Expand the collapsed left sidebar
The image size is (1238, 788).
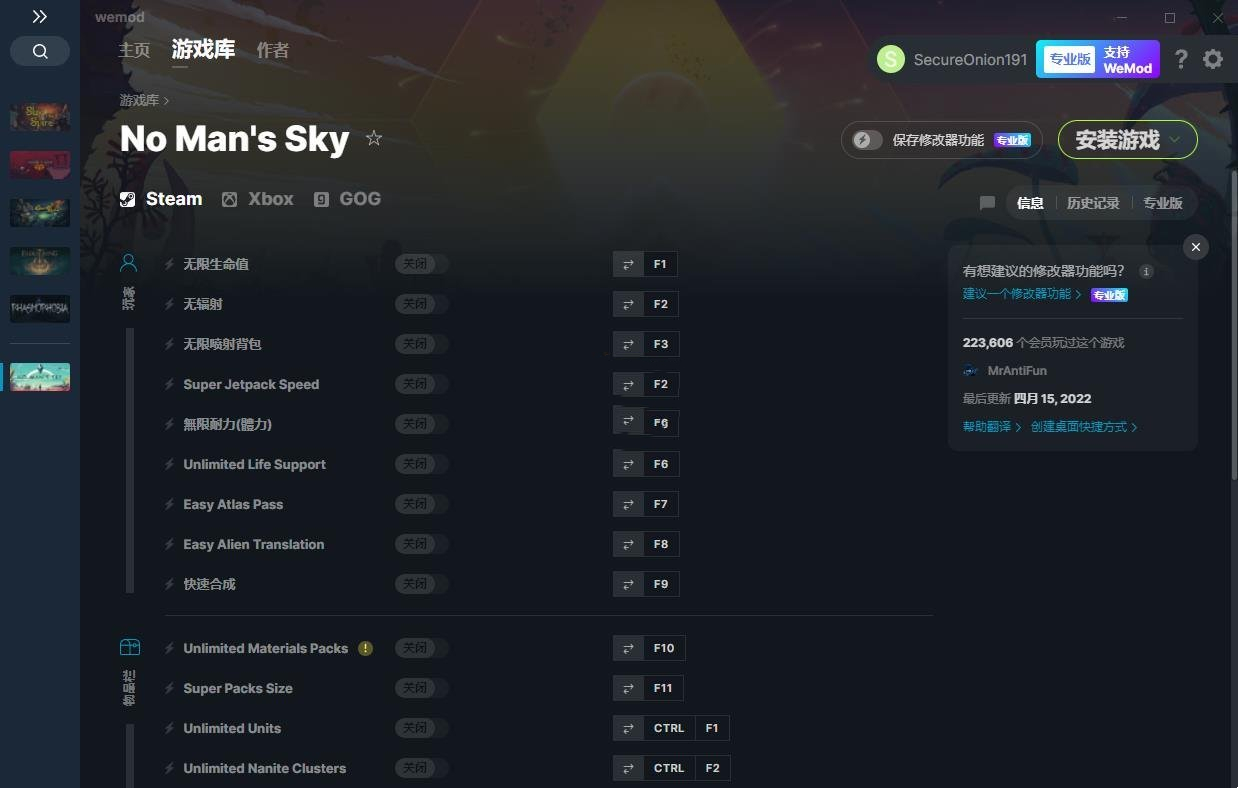(39, 17)
